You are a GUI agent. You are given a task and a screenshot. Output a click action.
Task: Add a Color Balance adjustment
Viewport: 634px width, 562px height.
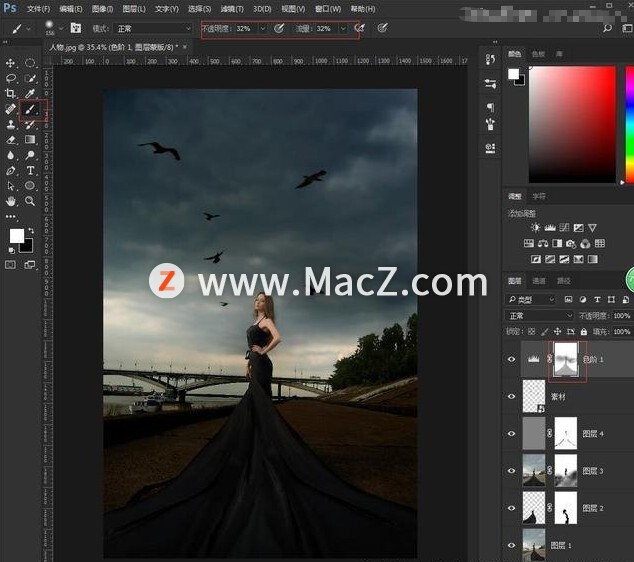click(543, 243)
